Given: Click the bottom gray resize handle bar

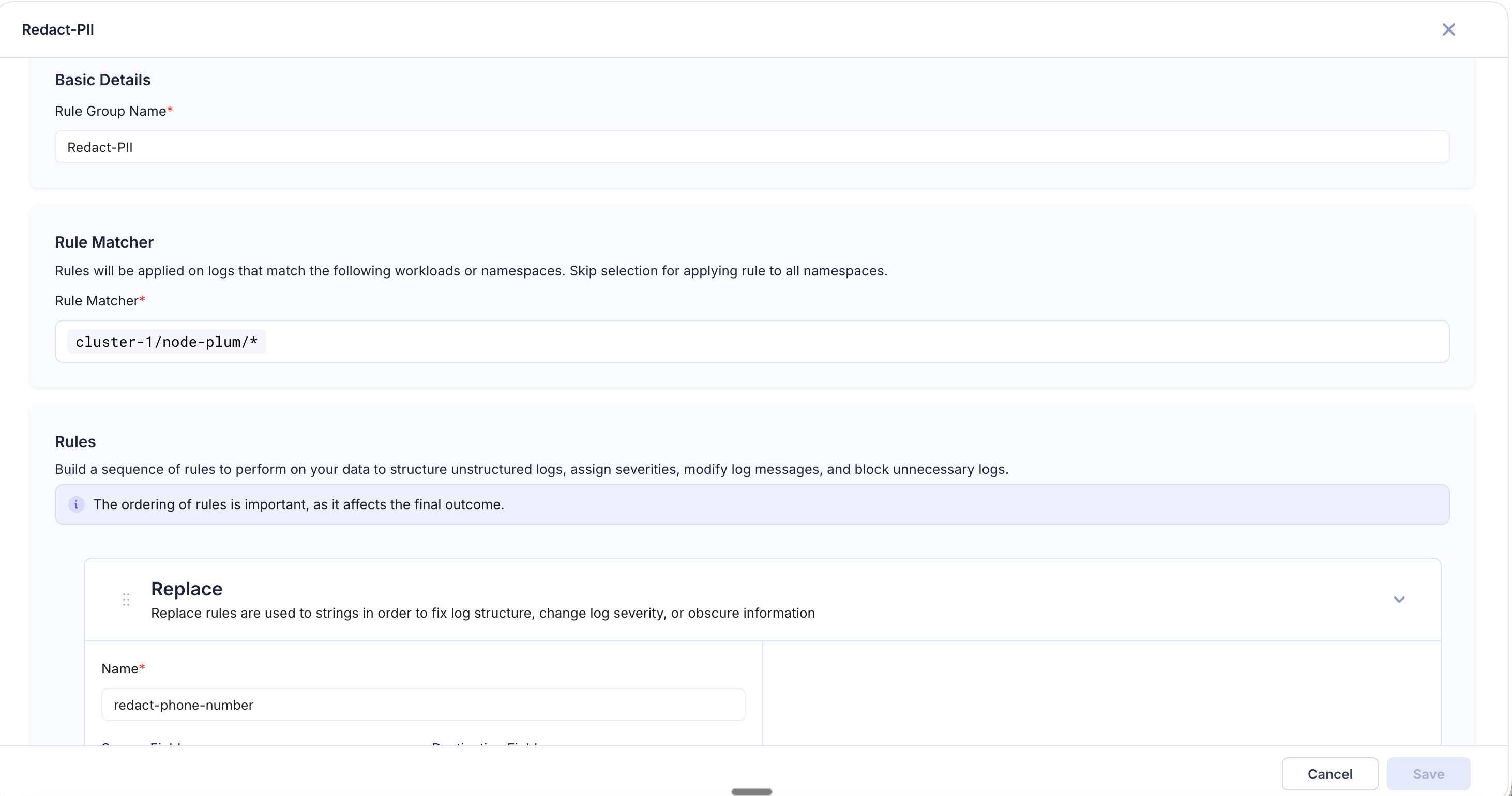Looking at the screenshot, I should coord(751,791).
